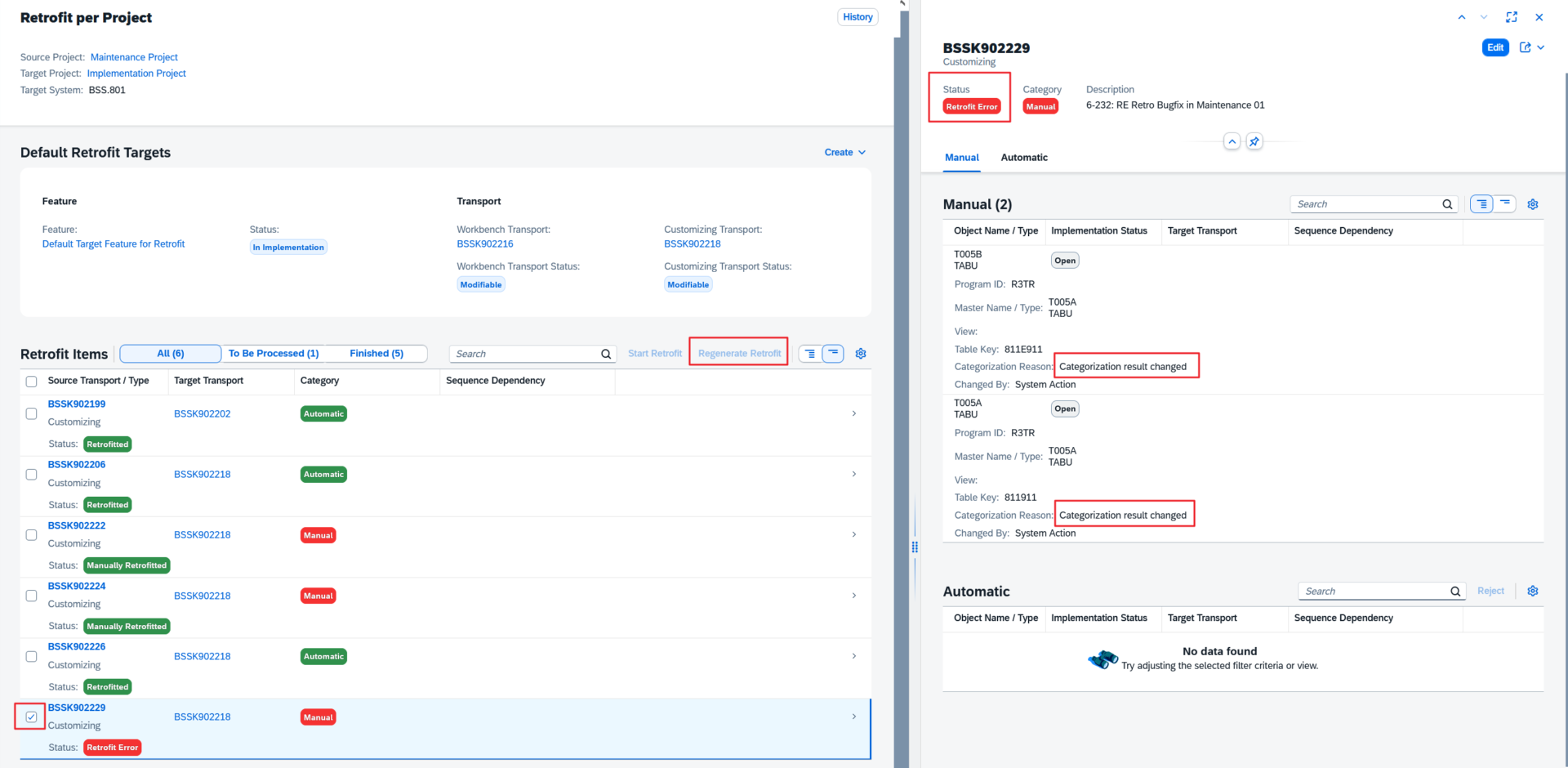Open Retrofit Items table settings gear
Screen dimensions: 1568x768
pyautogui.click(x=861, y=354)
